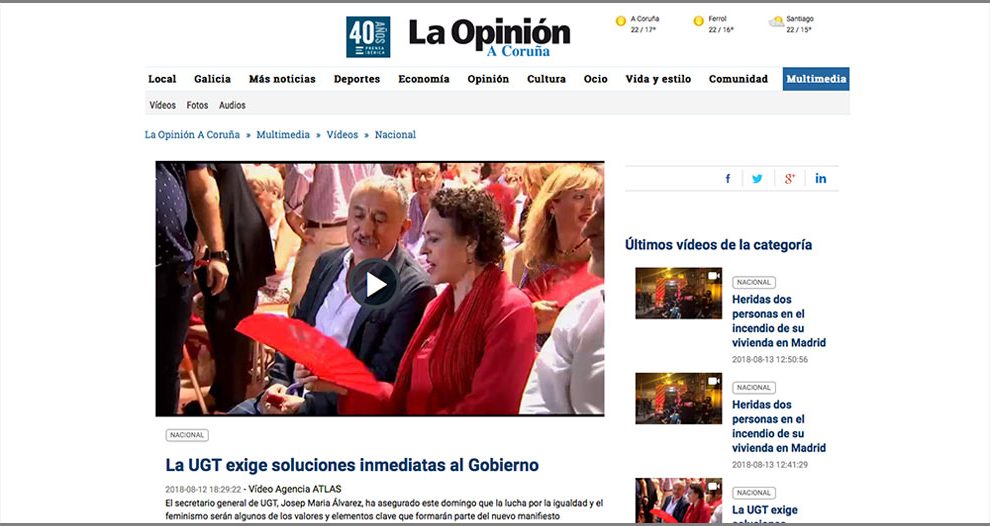Open the Deportes menu

pyautogui.click(x=357, y=79)
